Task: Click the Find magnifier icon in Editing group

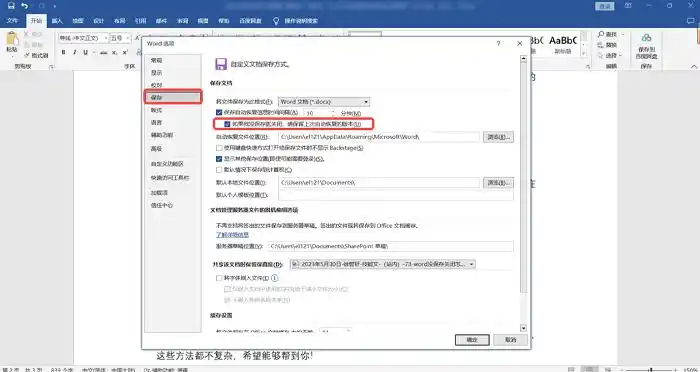Action: click(601, 34)
